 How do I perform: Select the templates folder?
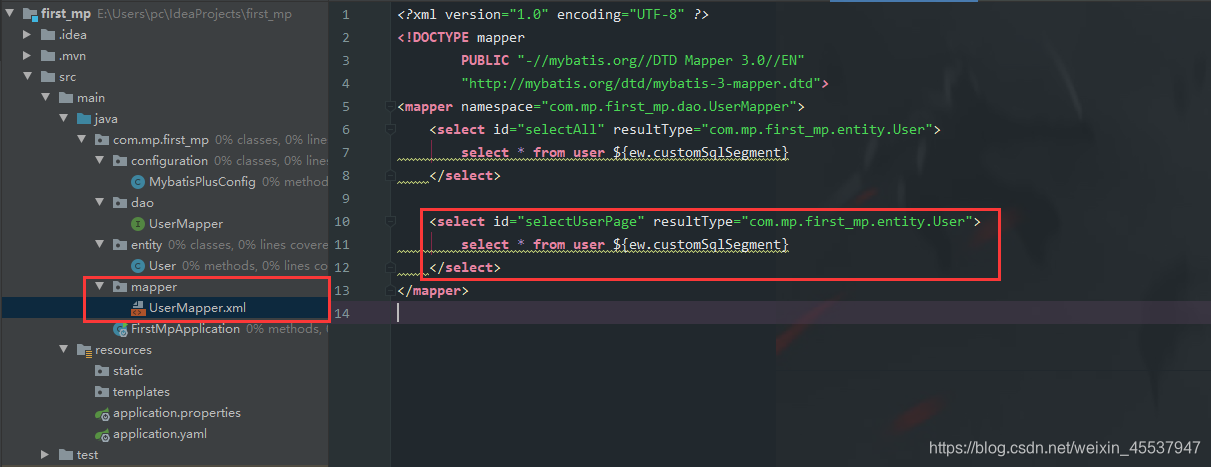[x=141, y=392]
